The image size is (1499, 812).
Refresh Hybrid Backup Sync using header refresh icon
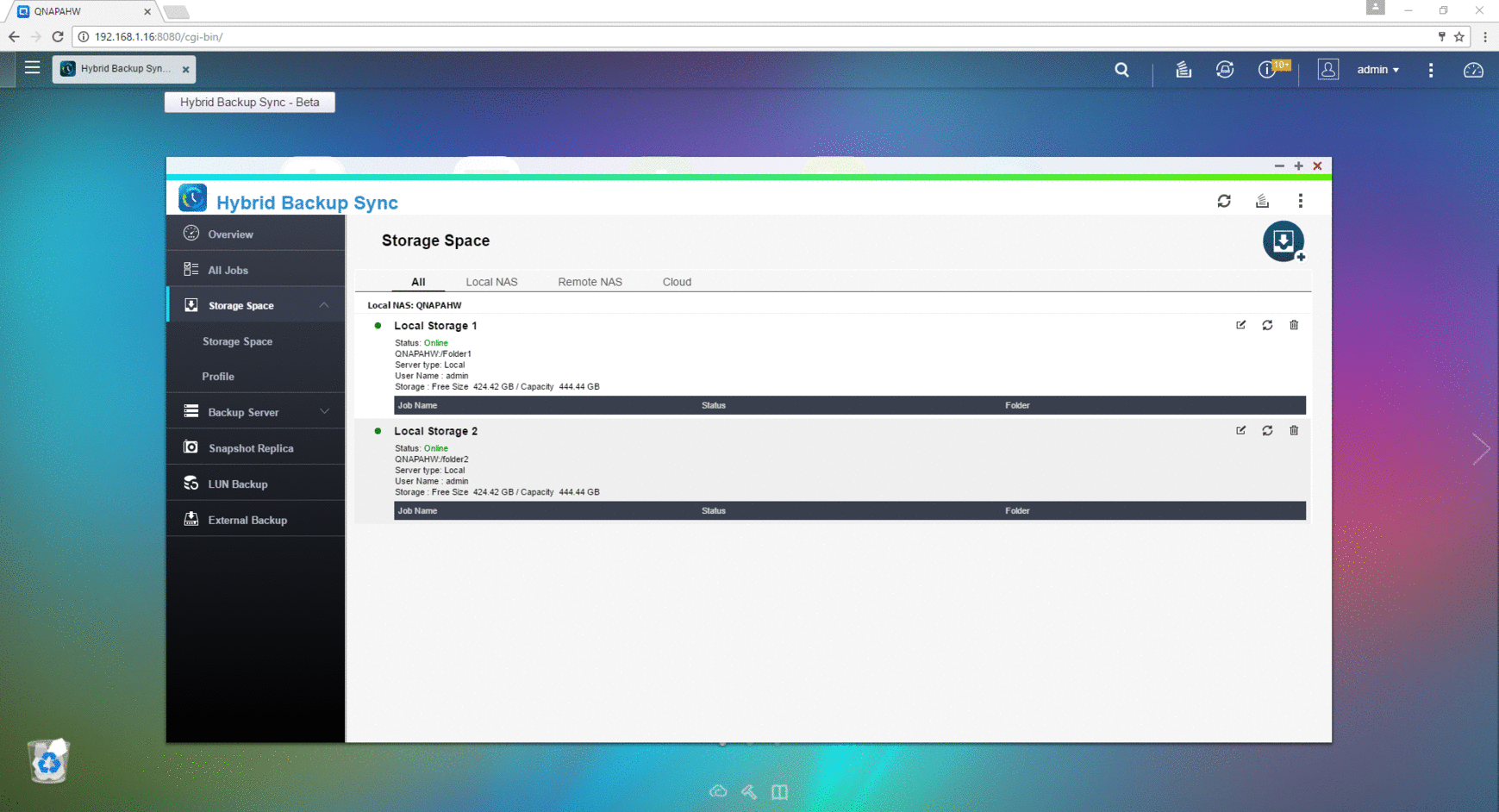click(1224, 201)
